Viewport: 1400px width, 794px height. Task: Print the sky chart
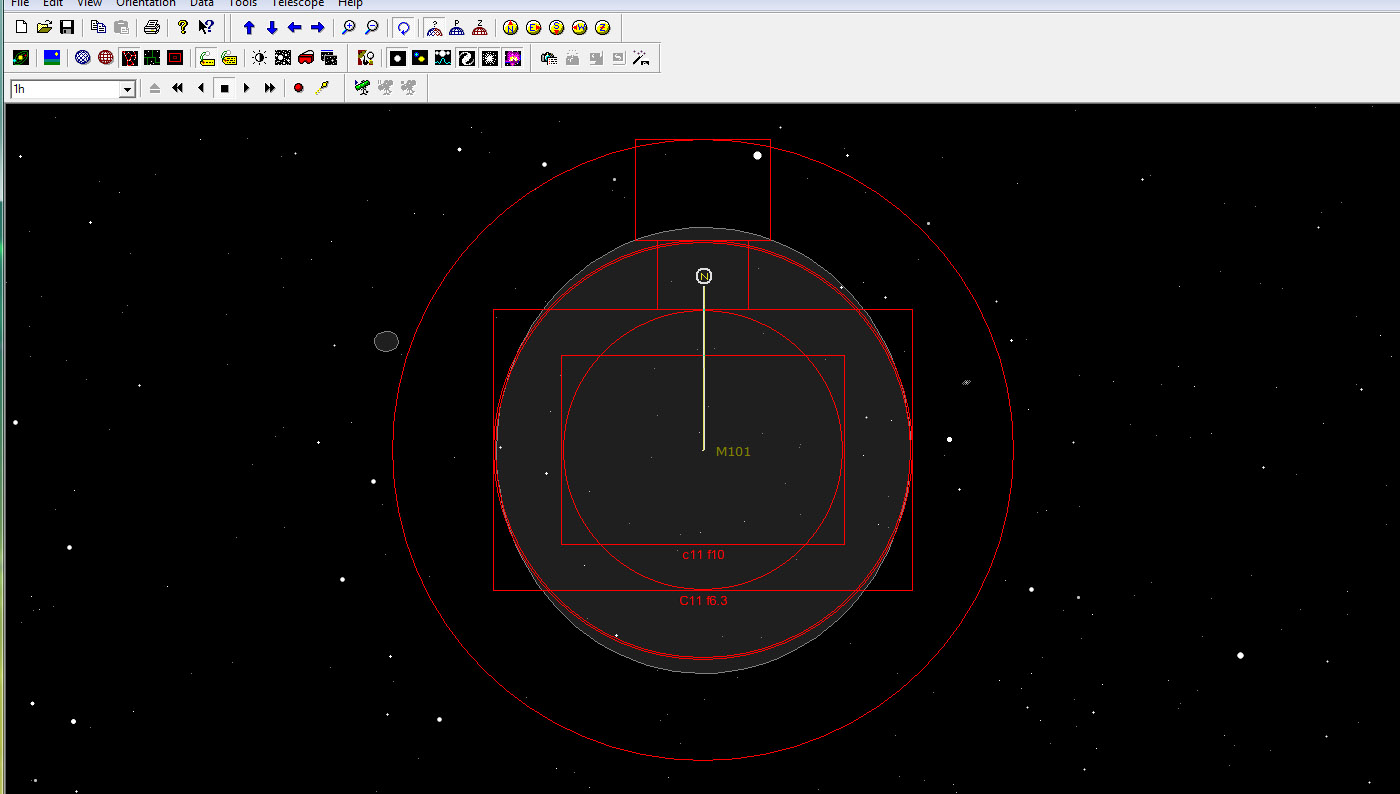click(152, 27)
